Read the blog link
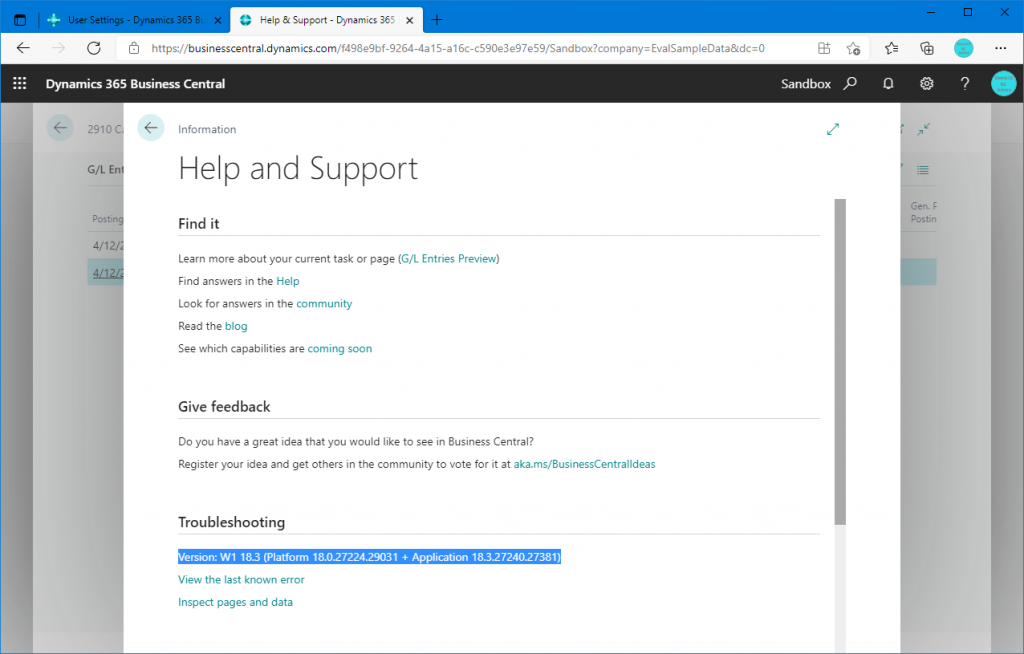This screenshot has height=654, width=1024. 236,326
